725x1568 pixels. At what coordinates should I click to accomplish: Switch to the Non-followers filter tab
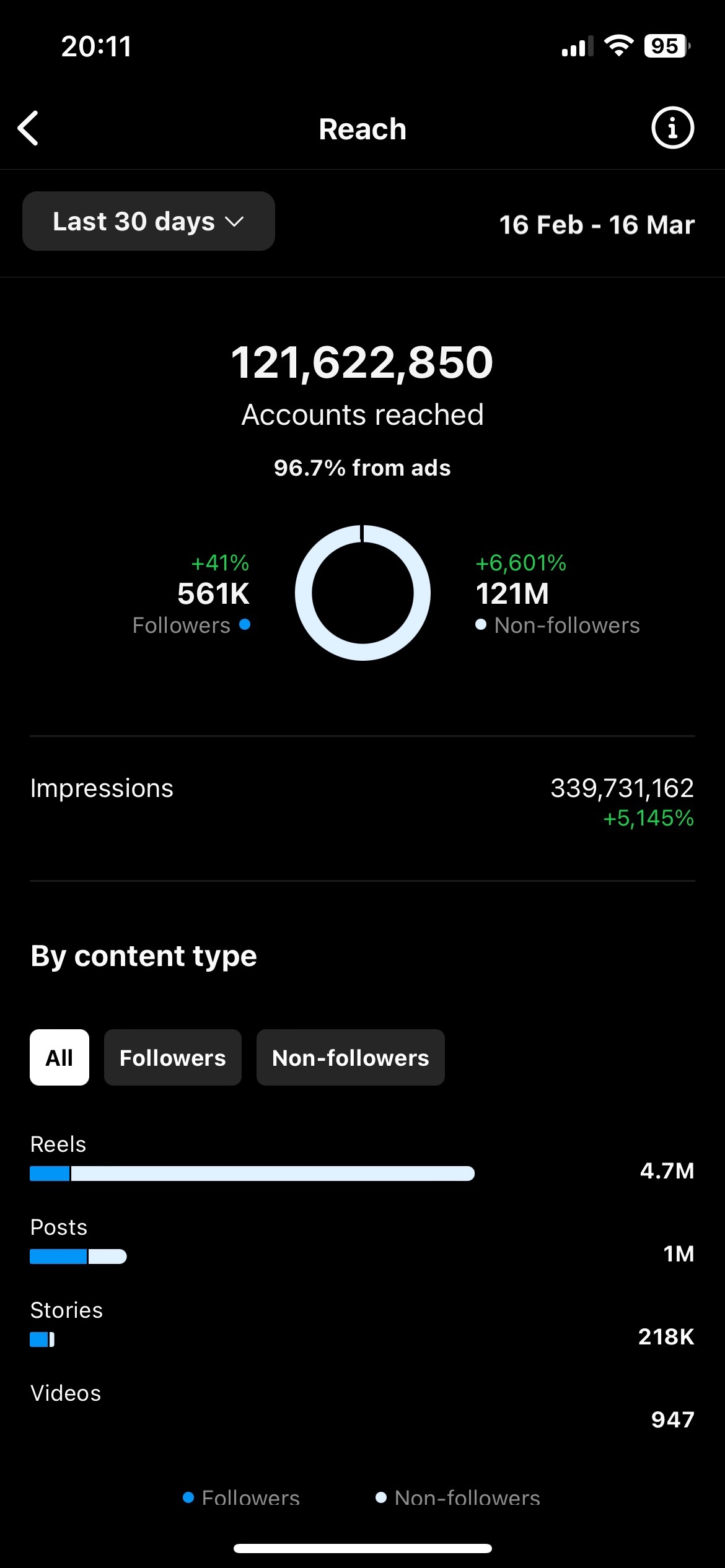point(350,1057)
